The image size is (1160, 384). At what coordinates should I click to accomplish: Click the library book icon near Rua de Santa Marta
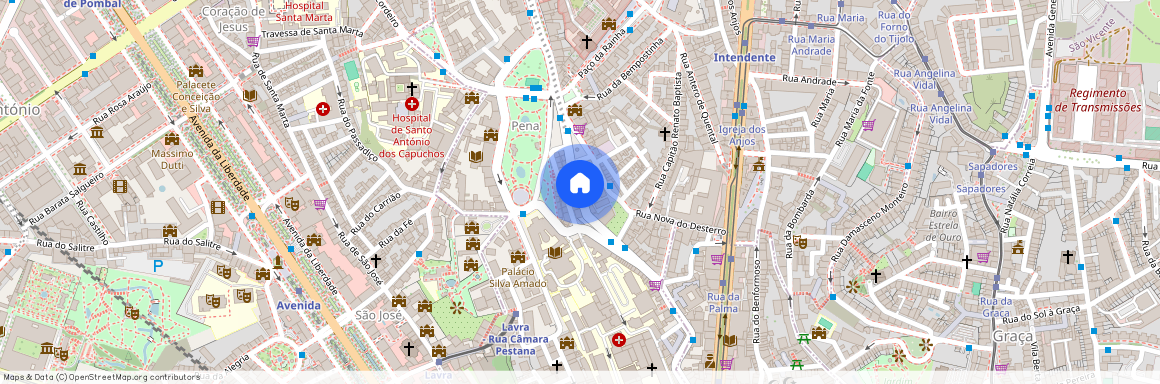pyautogui.click(x=250, y=95)
